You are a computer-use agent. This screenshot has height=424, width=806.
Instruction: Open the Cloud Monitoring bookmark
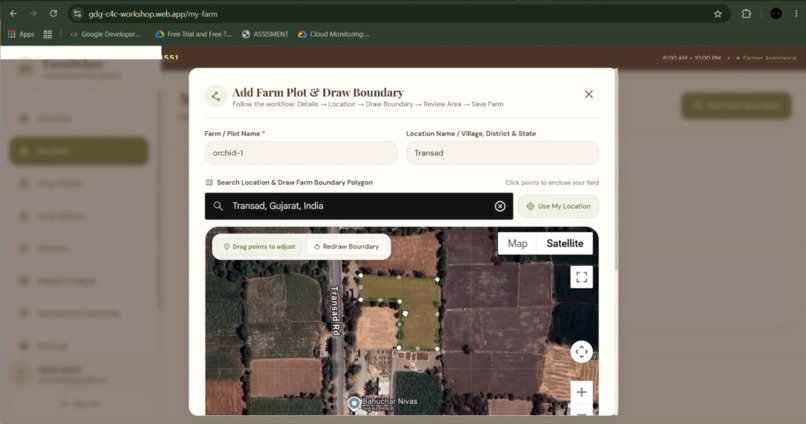pos(333,34)
